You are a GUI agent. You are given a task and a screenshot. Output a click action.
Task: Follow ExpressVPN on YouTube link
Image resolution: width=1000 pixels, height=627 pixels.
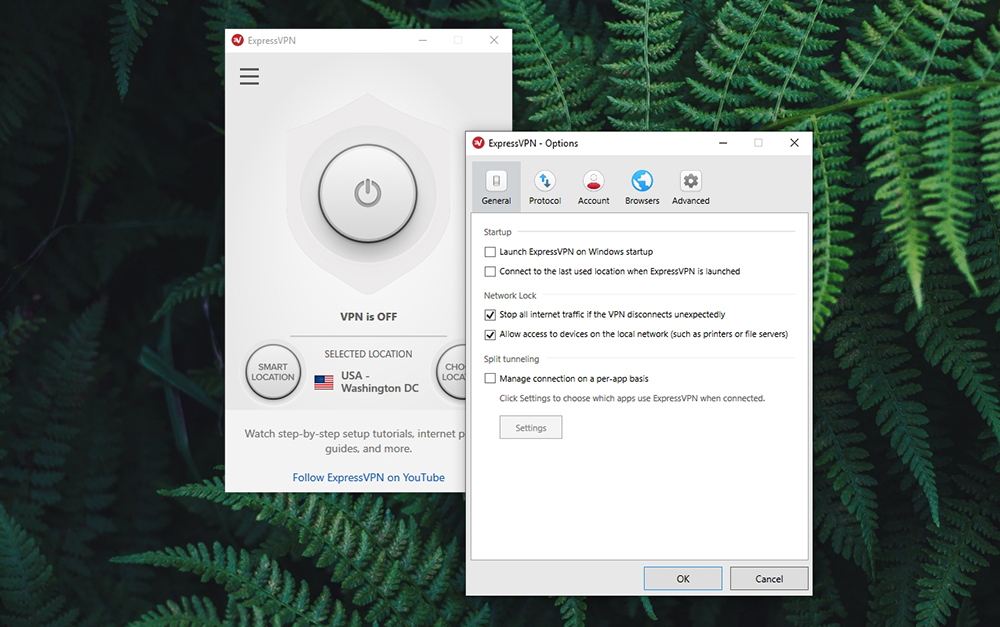coord(369,478)
